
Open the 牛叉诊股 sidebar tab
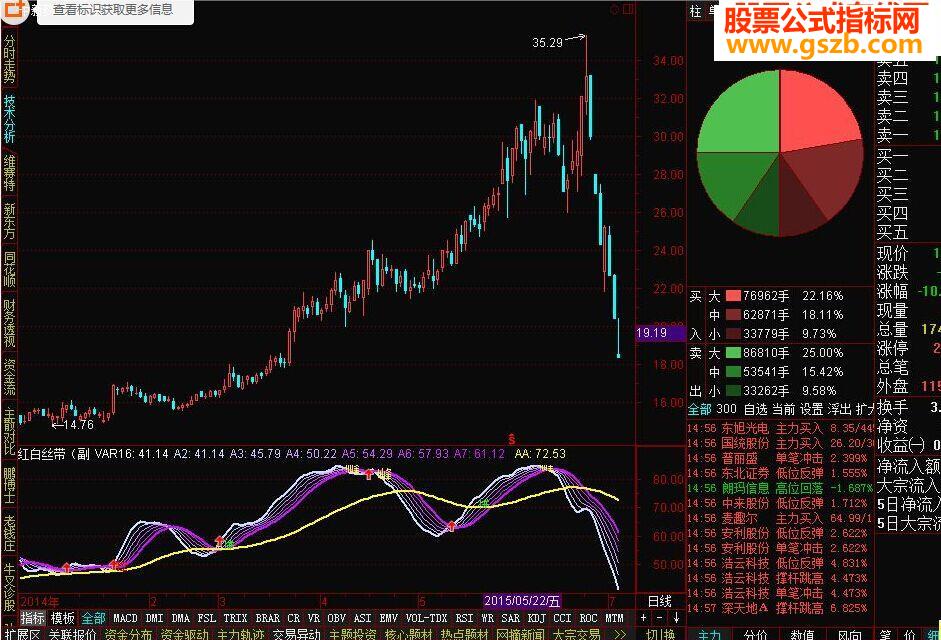(x=9, y=587)
